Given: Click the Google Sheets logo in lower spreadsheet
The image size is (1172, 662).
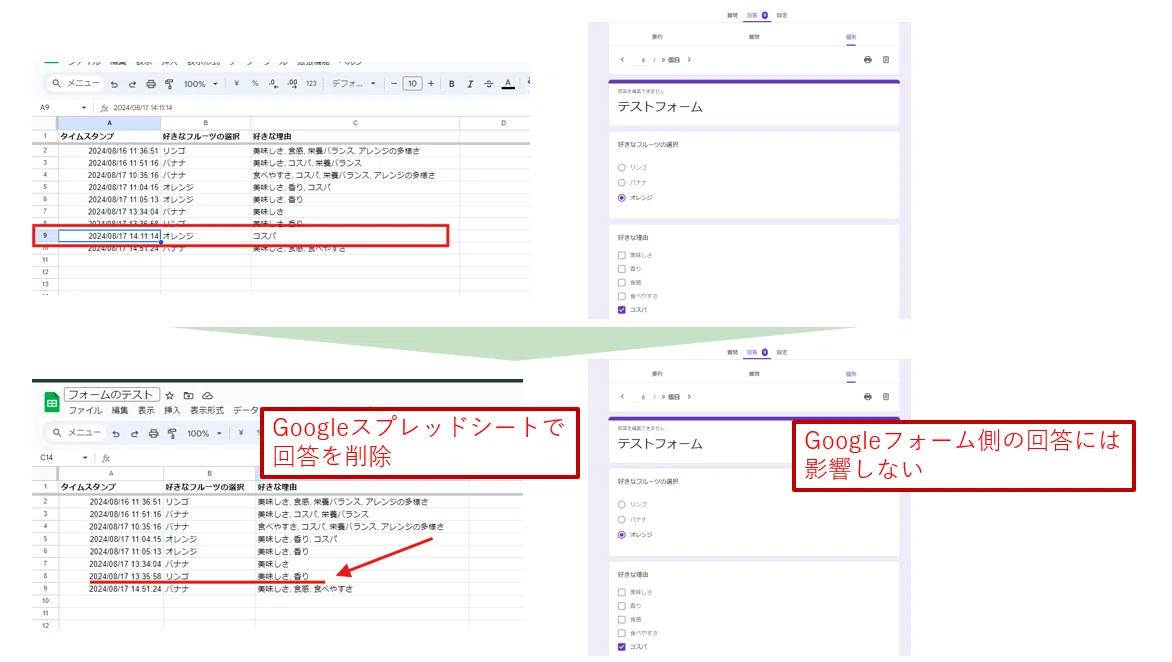Looking at the screenshot, I should (x=52, y=402).
